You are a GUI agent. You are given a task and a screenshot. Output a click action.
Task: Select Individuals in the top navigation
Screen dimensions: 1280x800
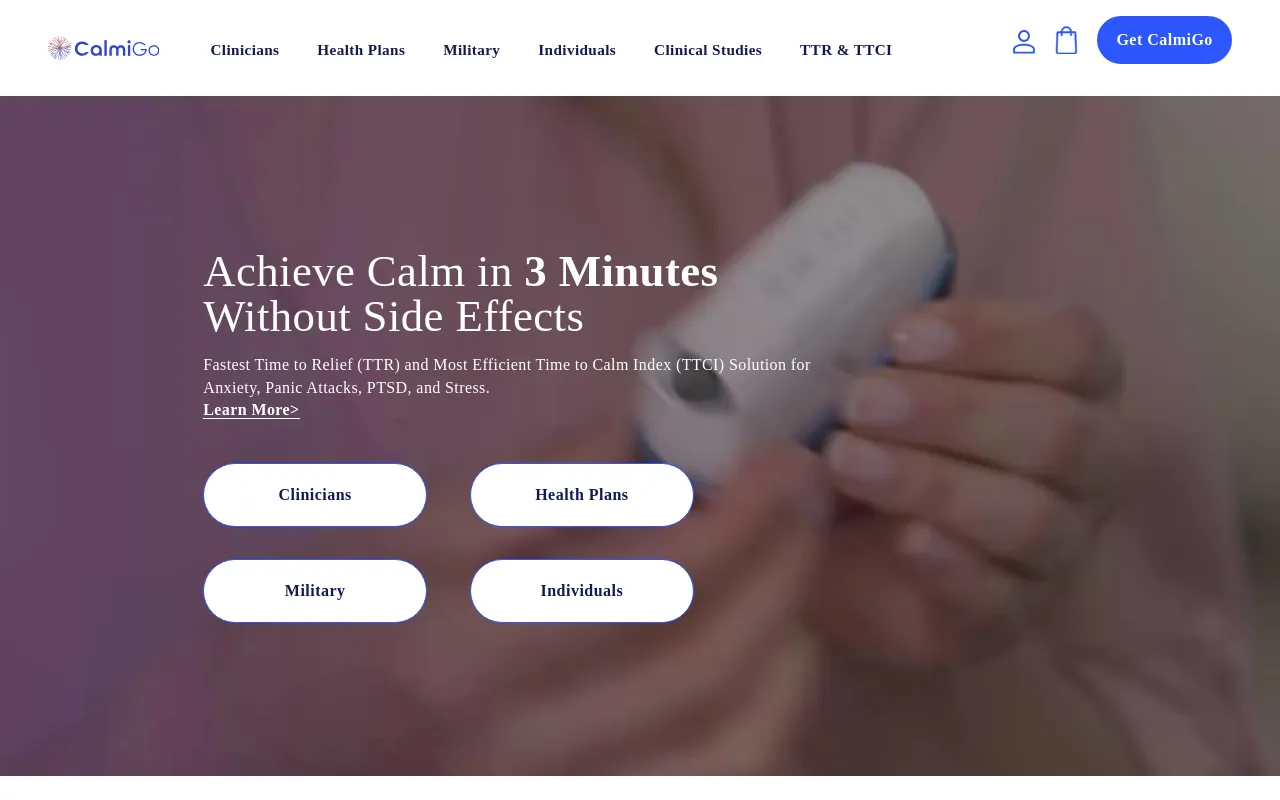[577, 50]
